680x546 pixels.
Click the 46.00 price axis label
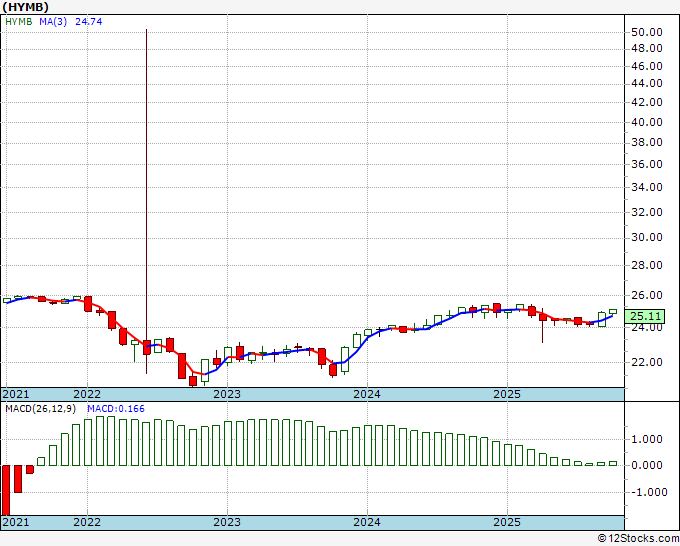[647, 66]
